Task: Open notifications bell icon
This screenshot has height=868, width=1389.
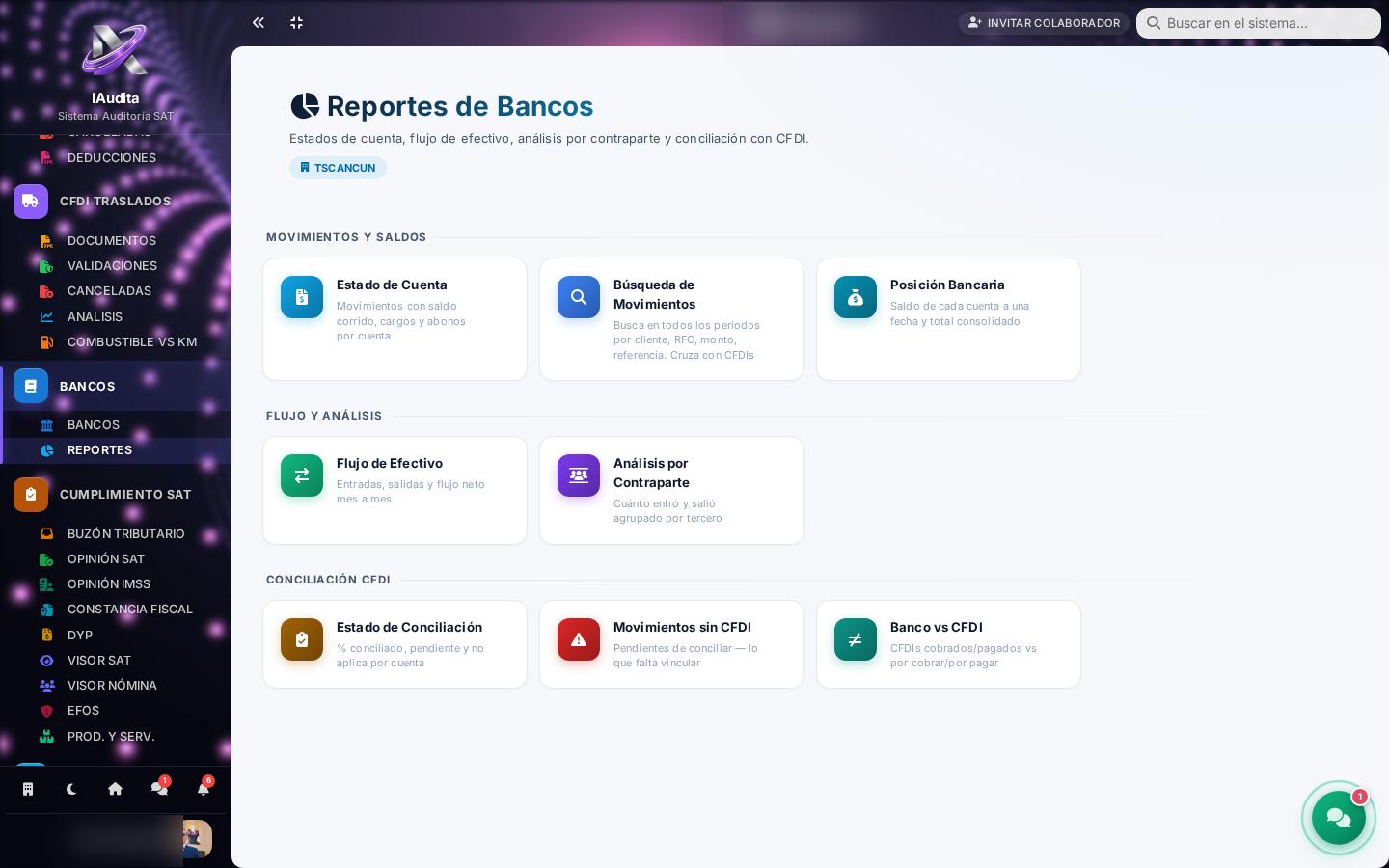Action: [204, 789]
